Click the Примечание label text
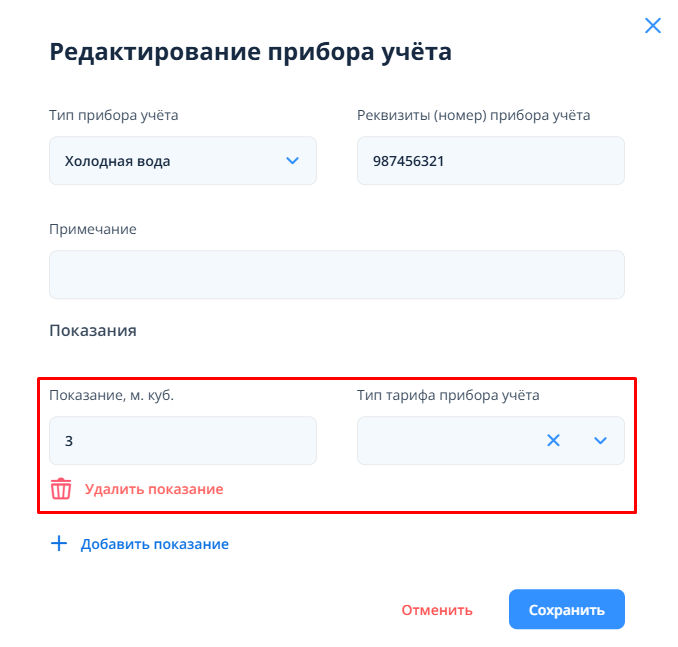This screenshot has width=678, height=647. 92,229
